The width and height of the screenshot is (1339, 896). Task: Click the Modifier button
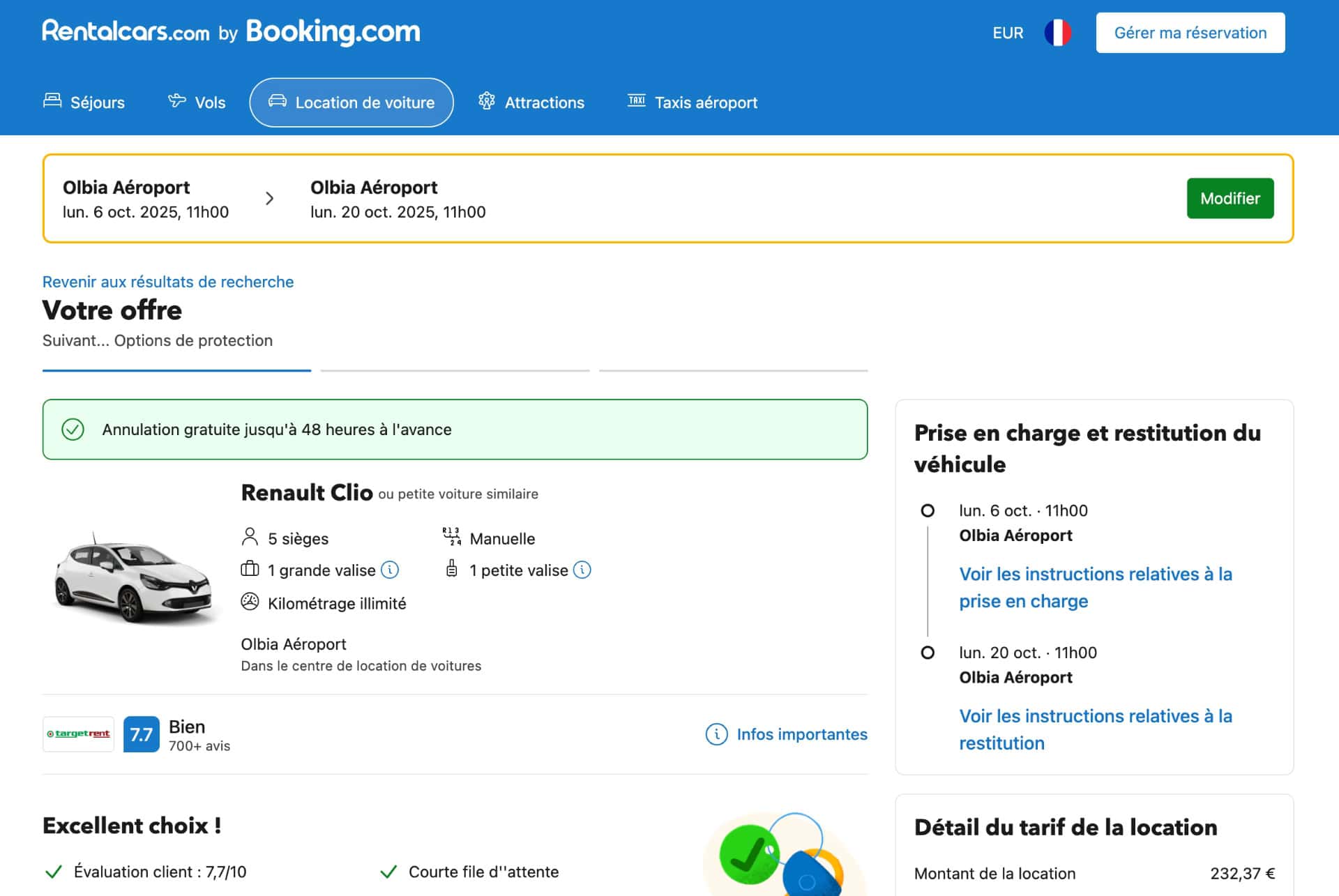click(1230, 199)
